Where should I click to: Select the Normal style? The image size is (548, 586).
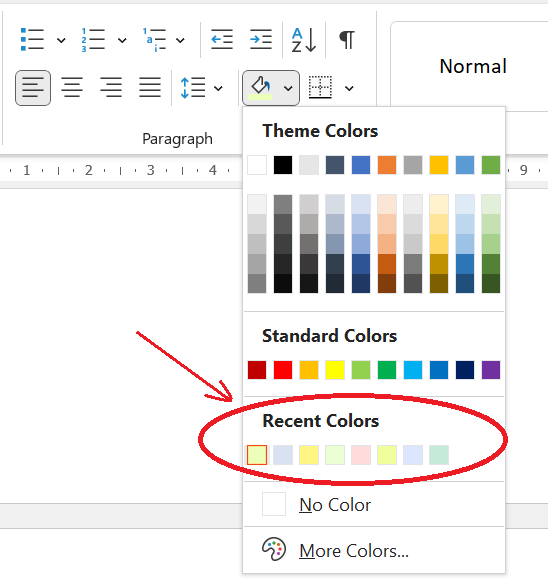tap(473, 67)
